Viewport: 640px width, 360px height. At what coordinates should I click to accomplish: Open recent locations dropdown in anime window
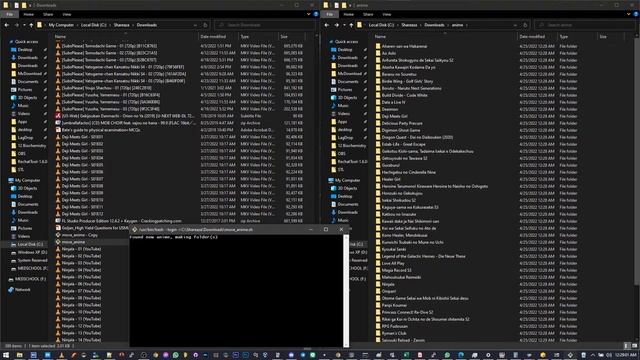tap(344, 25)
